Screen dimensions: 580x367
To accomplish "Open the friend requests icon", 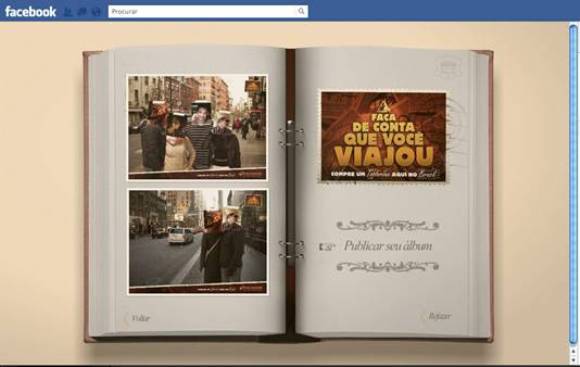I will coord(68,12).
